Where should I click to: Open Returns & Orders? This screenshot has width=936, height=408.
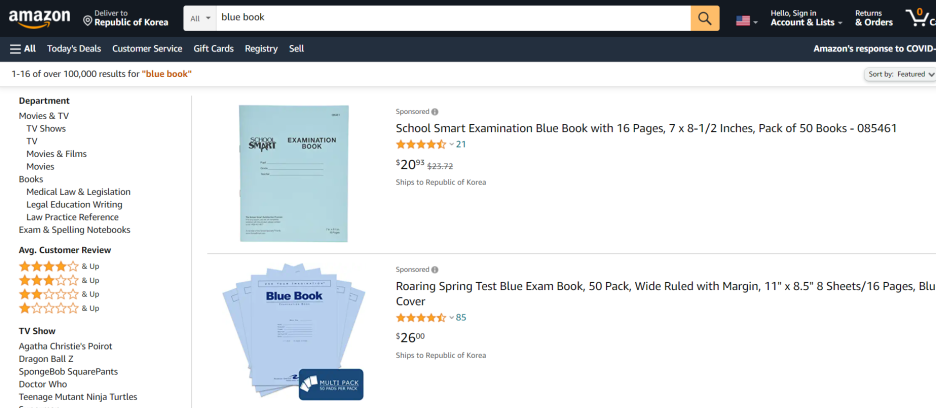[874, 18]
